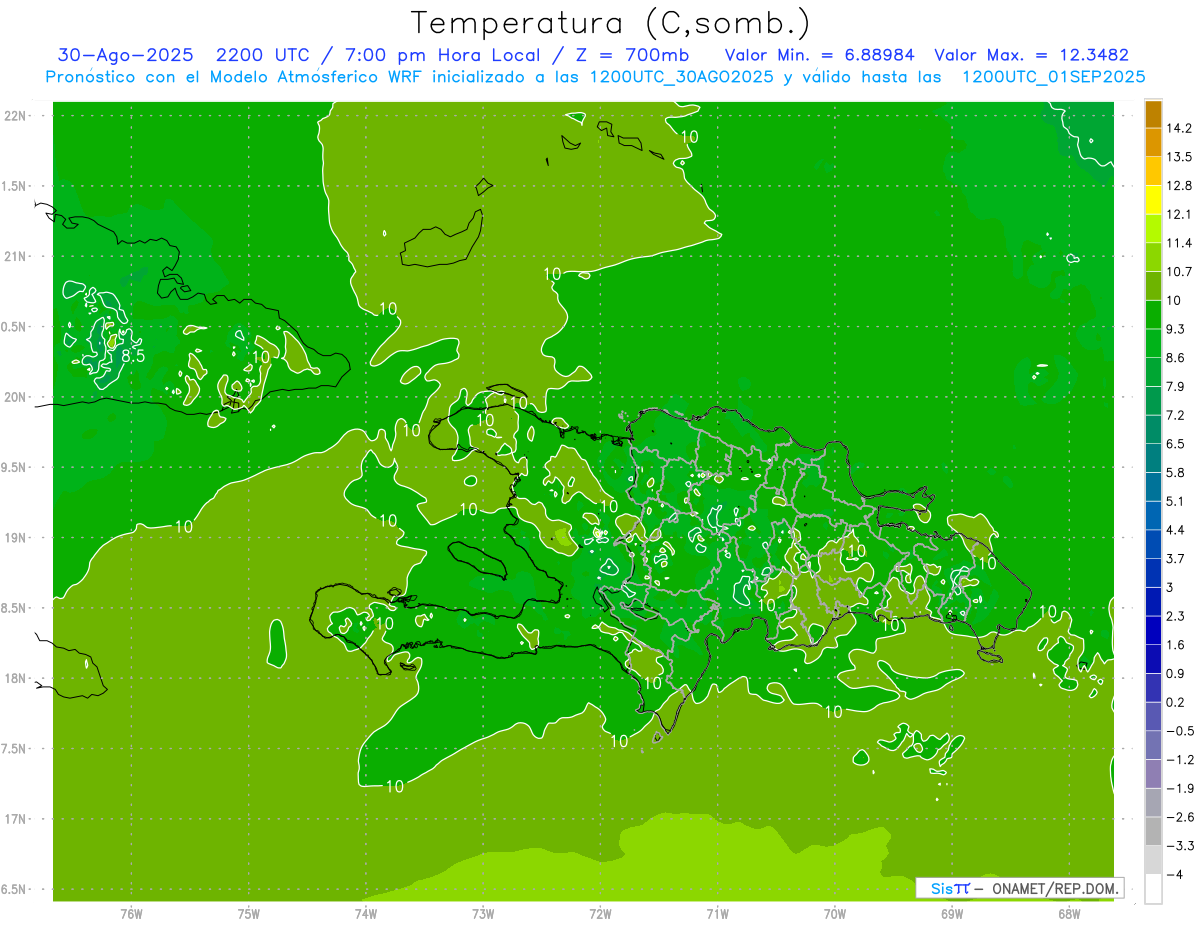Click the '3.7' color bar label
The image size is (1200, 927).
[1176, 558]
